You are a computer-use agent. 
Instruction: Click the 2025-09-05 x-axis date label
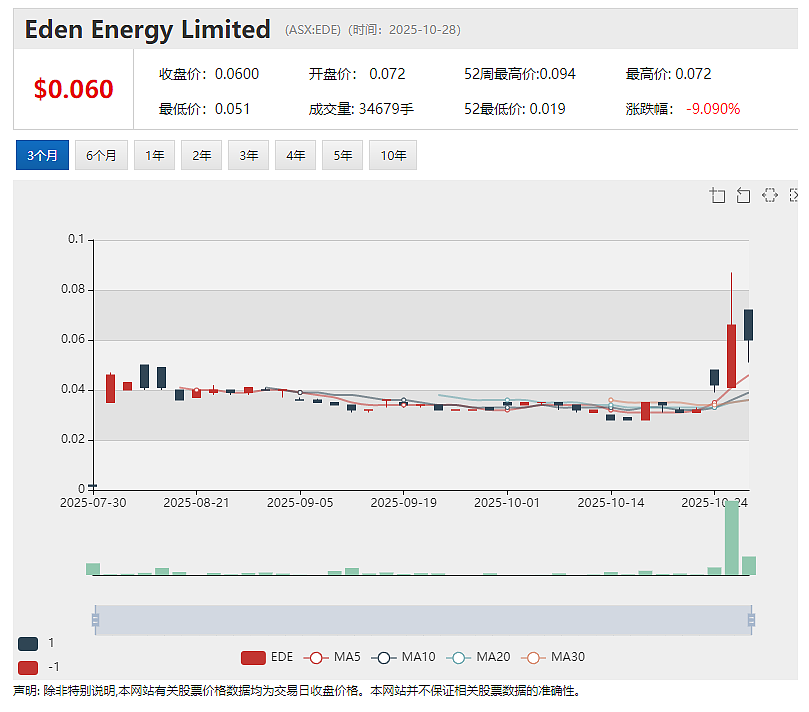300,503
